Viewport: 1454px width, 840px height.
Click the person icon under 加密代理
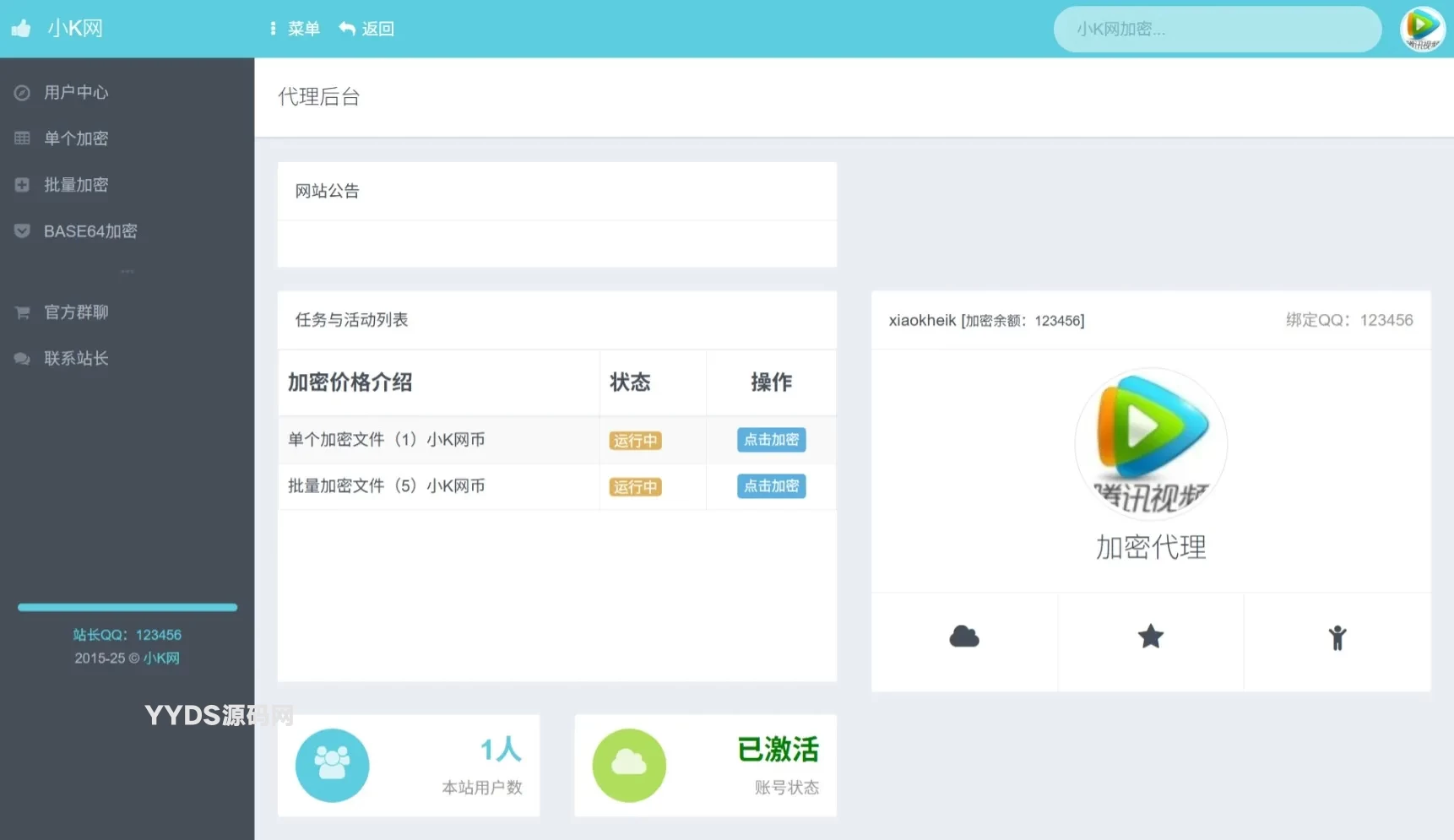coord(1338,638)
